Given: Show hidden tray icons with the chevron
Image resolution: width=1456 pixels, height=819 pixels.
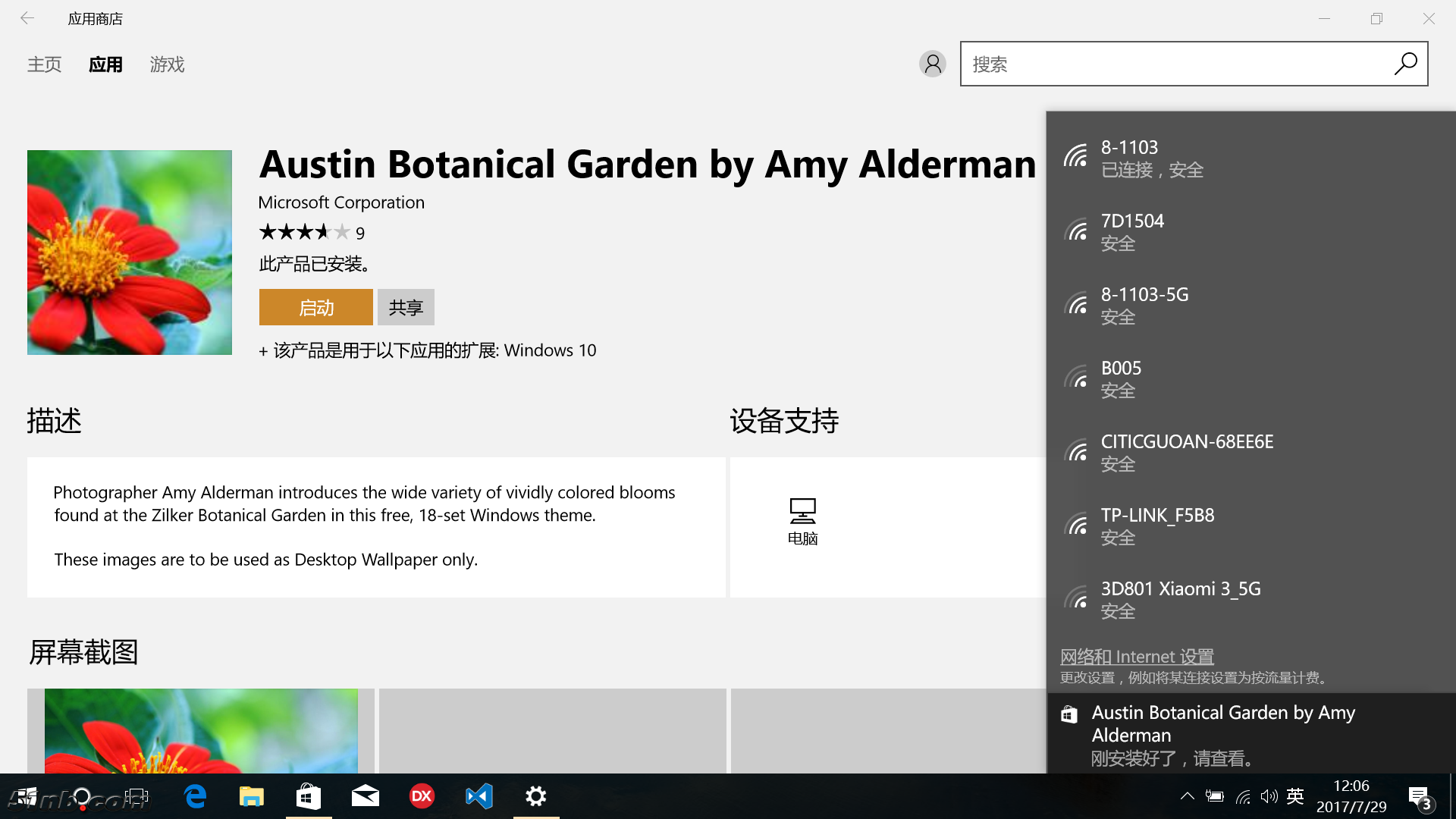Looking at the screenshot, I should tap(1188, 796).
